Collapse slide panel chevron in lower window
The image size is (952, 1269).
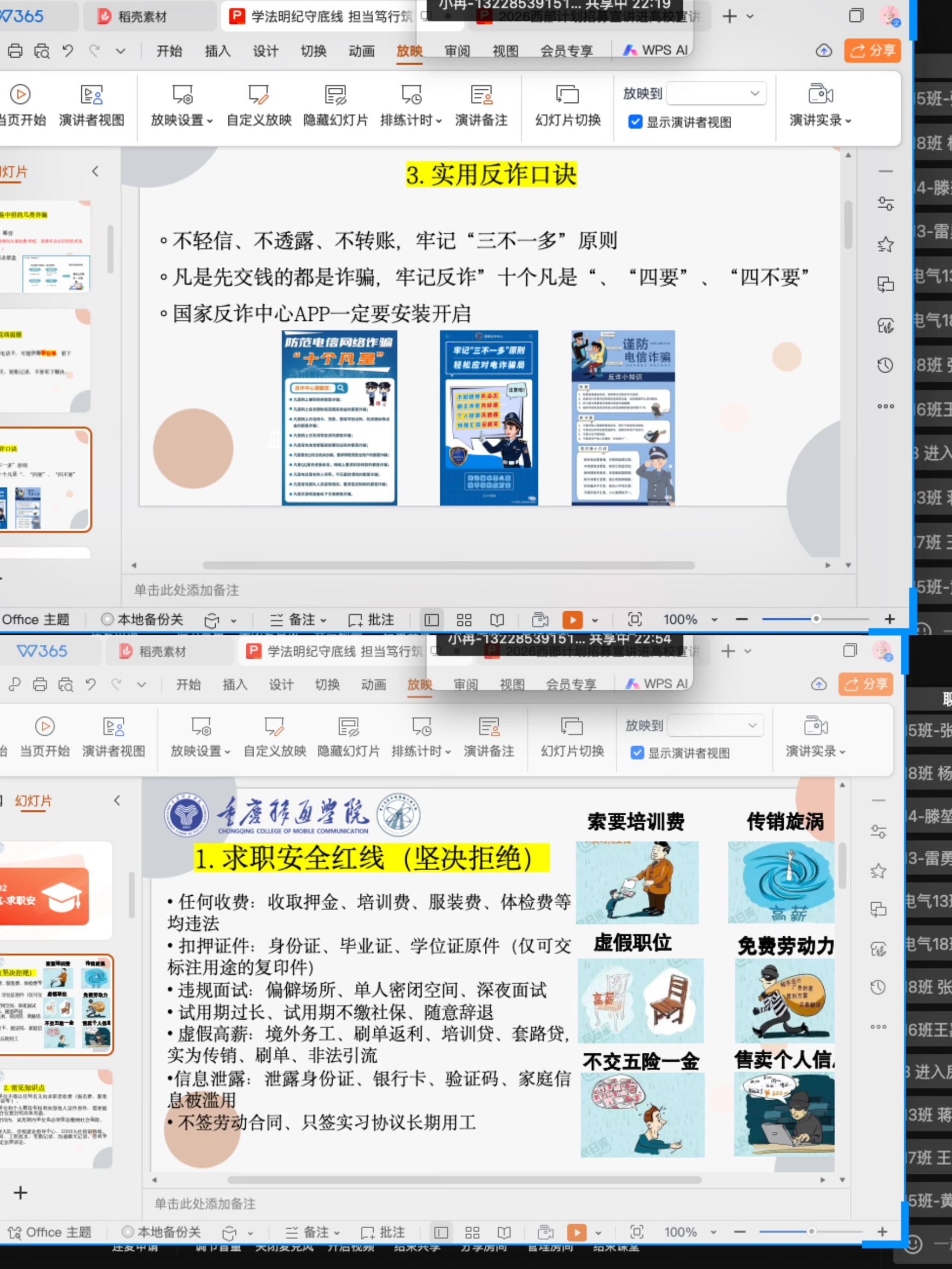(117, 800)
